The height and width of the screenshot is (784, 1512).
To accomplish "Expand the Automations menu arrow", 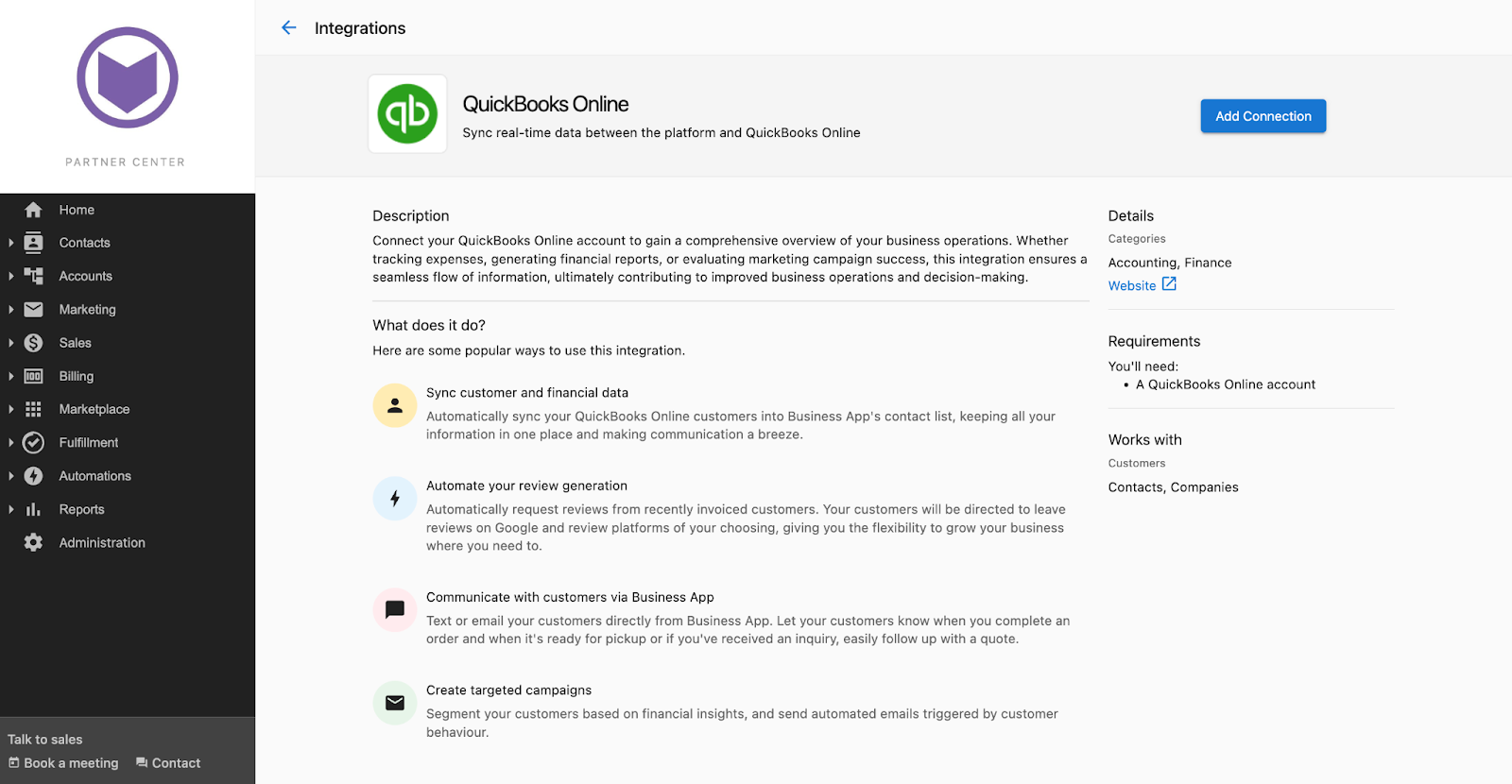I will [10, 476].
